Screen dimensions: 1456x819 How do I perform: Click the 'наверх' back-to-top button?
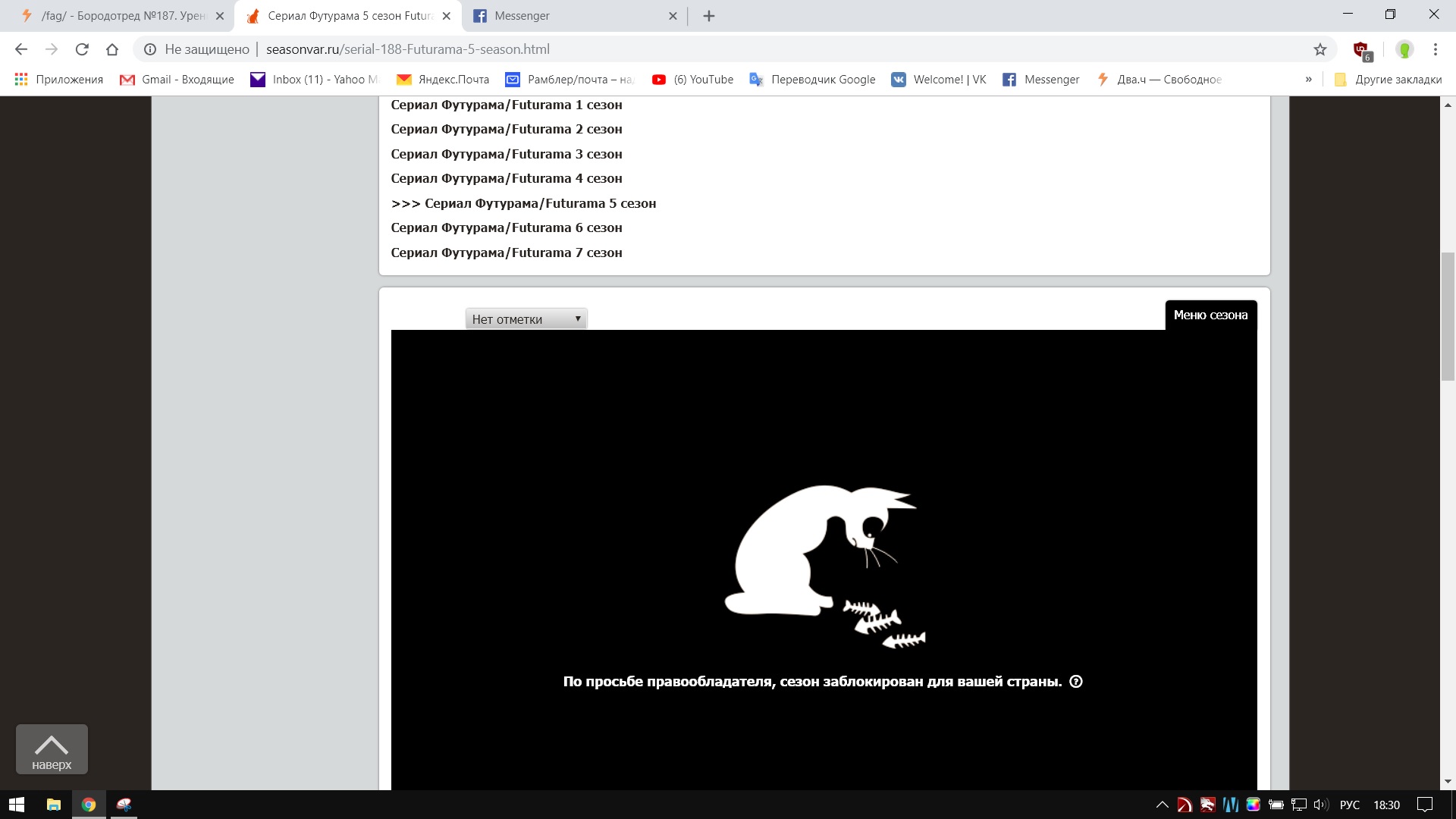pos(52,749)
